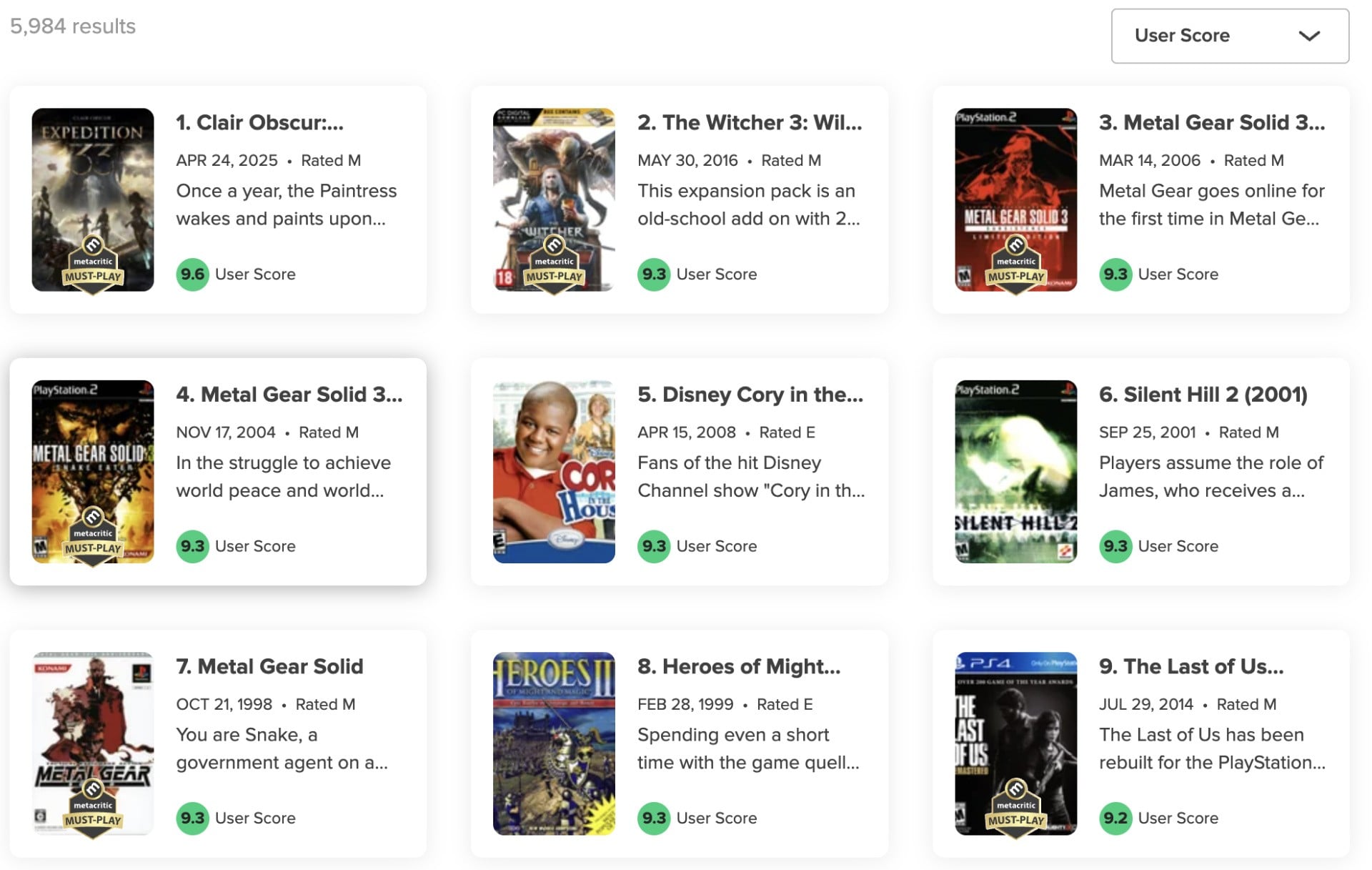The image size is (1372, 870).
Task: Click Cory in the House cover art
Action: [x=554, y=472]
